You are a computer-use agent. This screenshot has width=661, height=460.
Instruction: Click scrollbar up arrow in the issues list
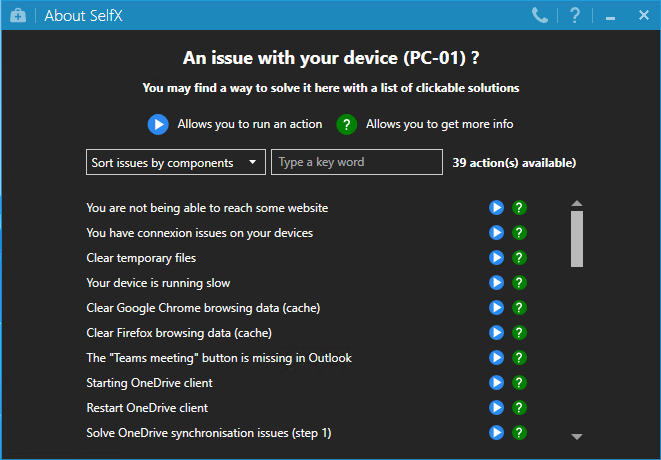point(577,203)
